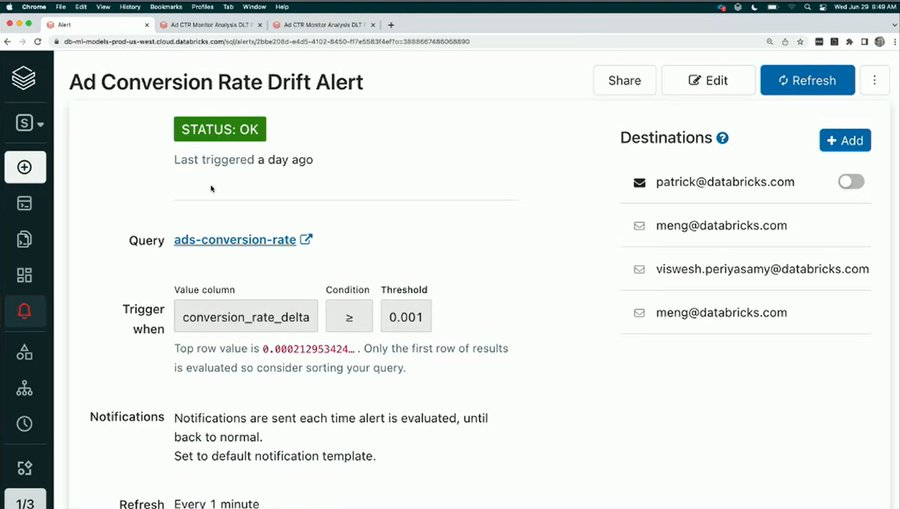
Task: Open the Extensions puzzle icon
Action: 849,42
